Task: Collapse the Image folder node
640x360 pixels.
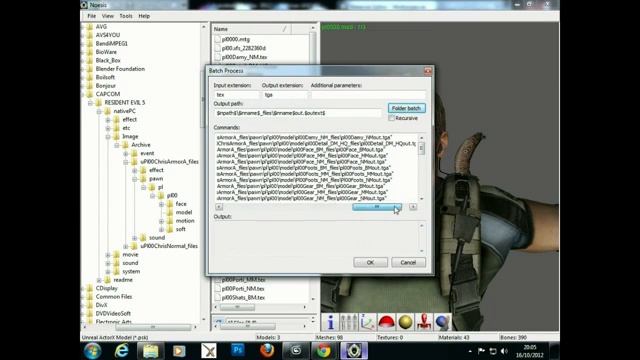Action: [x=108, y=137]
